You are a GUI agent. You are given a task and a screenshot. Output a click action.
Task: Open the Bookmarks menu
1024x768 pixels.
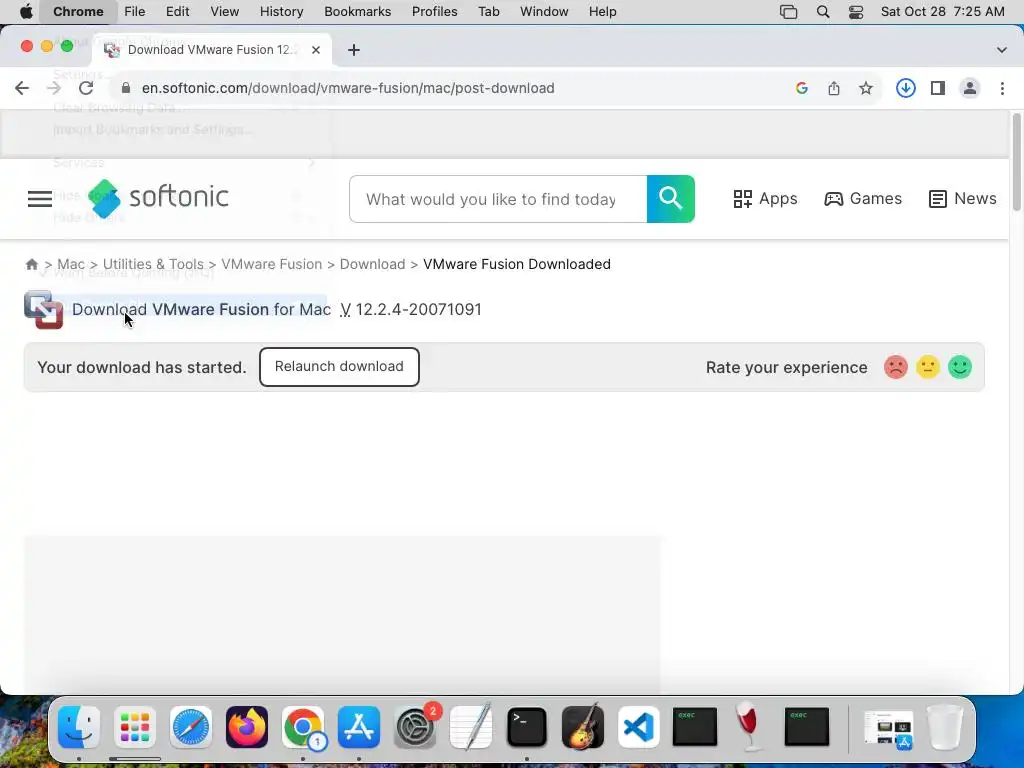click(358, 11)
